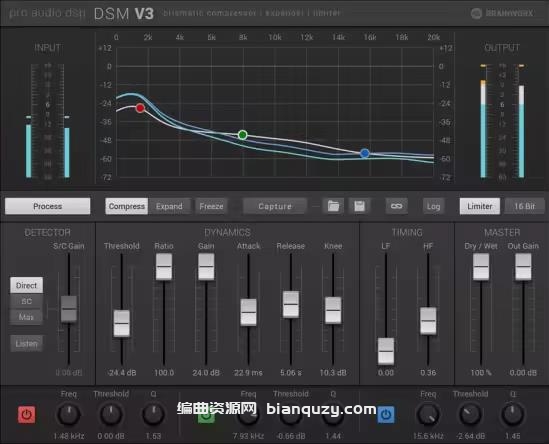Open preset with the folder icon
Image resolution: width=549 pixels, height=444 pixels.
[333, 206]
